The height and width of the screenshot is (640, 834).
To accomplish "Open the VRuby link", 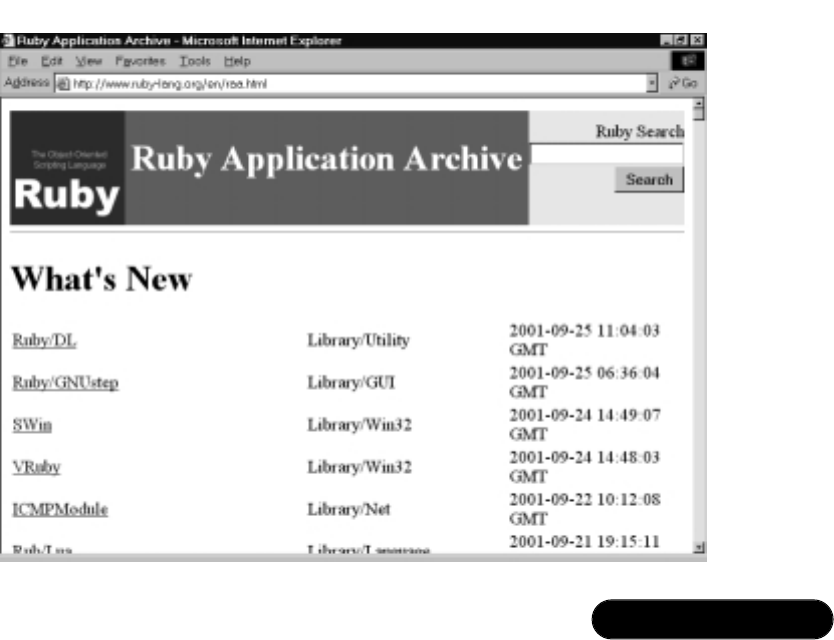I will pyautogui.click(x=36, y=467).
